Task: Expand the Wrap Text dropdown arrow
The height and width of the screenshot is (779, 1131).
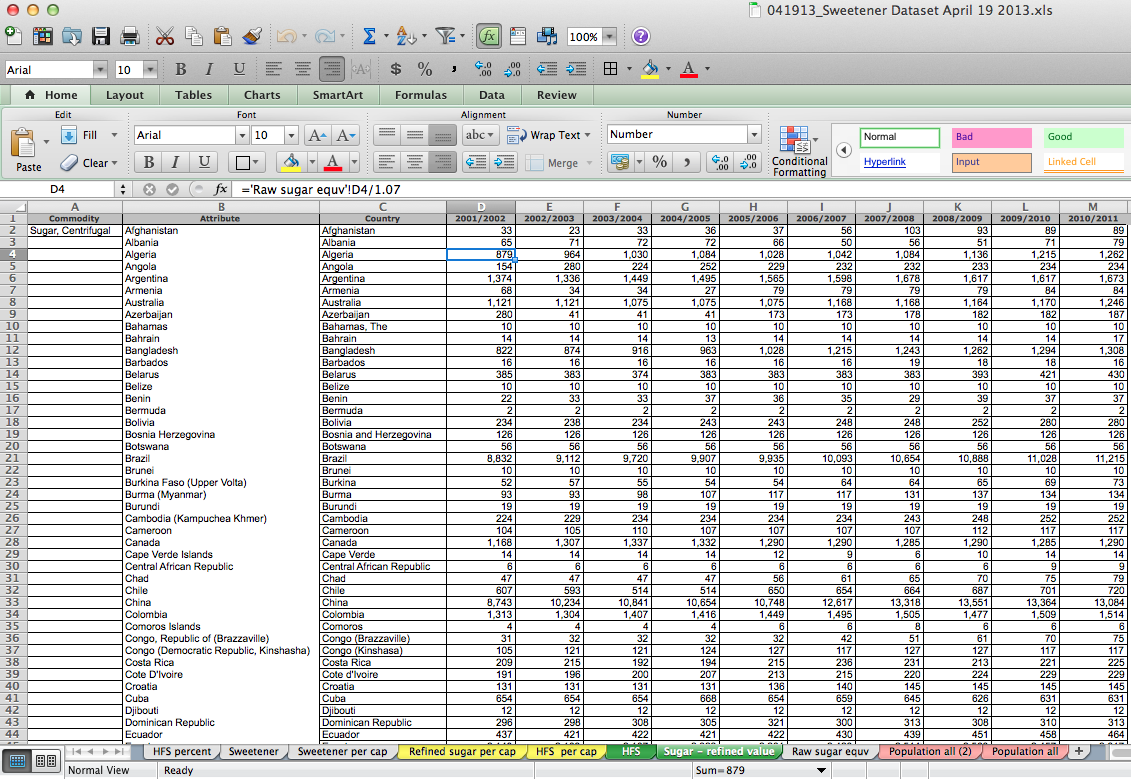Action: coord(588,135)
